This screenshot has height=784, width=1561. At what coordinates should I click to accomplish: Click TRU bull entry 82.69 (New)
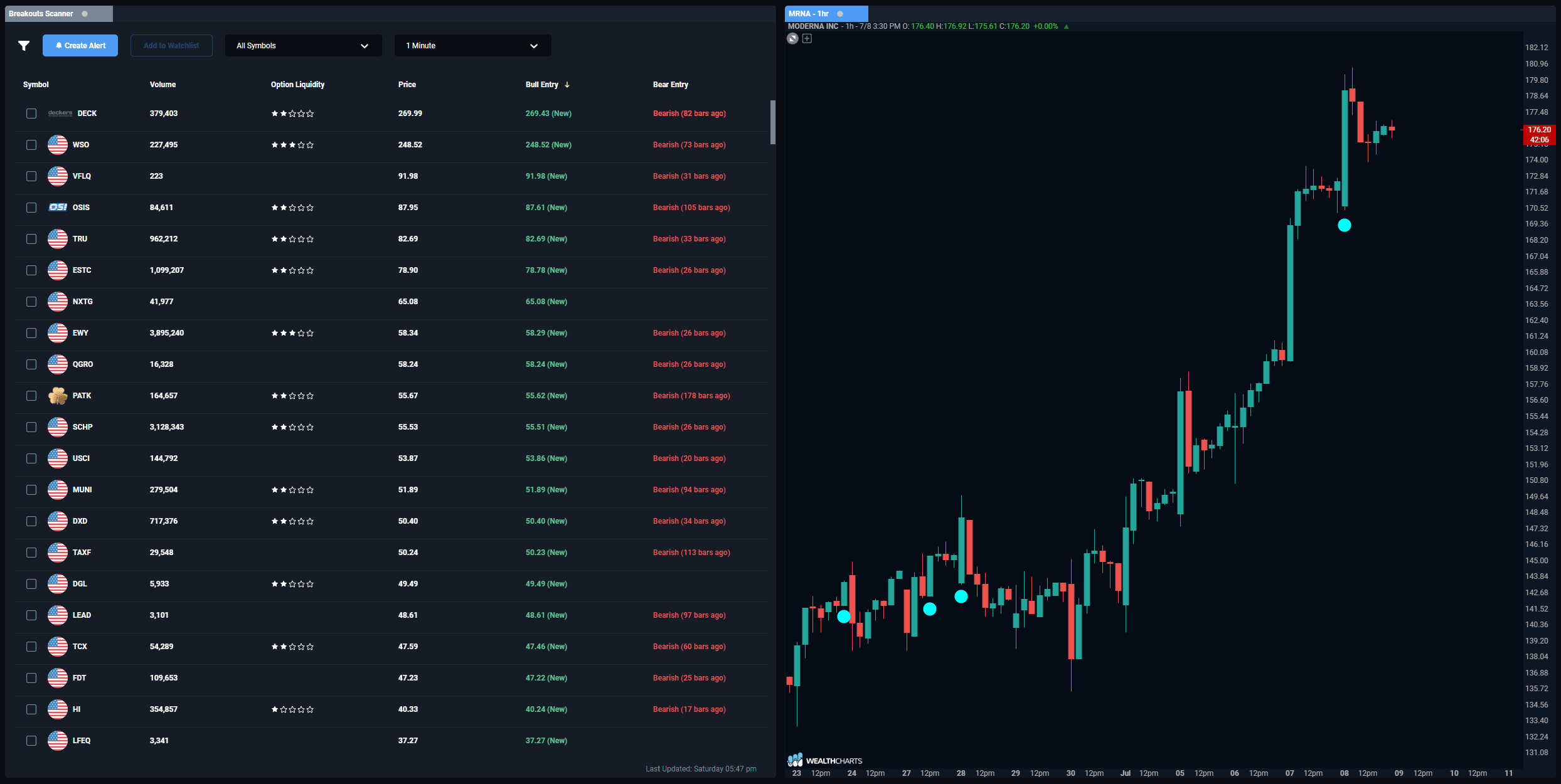pos(546,239)
